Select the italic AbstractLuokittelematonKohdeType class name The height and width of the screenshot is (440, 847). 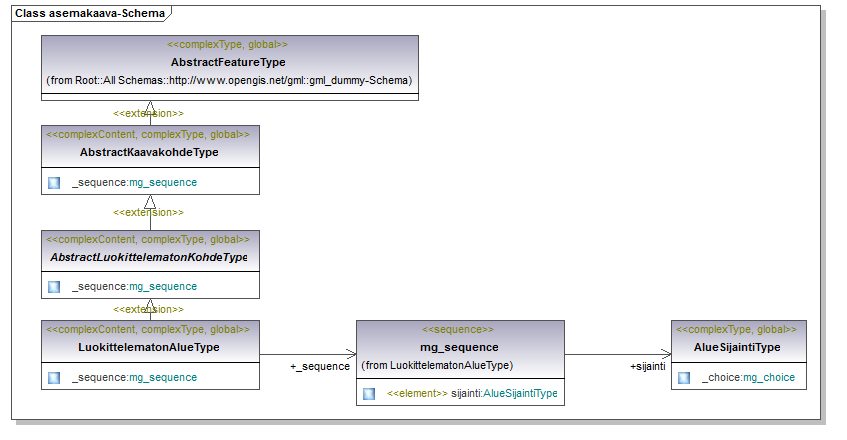[149, 257]
